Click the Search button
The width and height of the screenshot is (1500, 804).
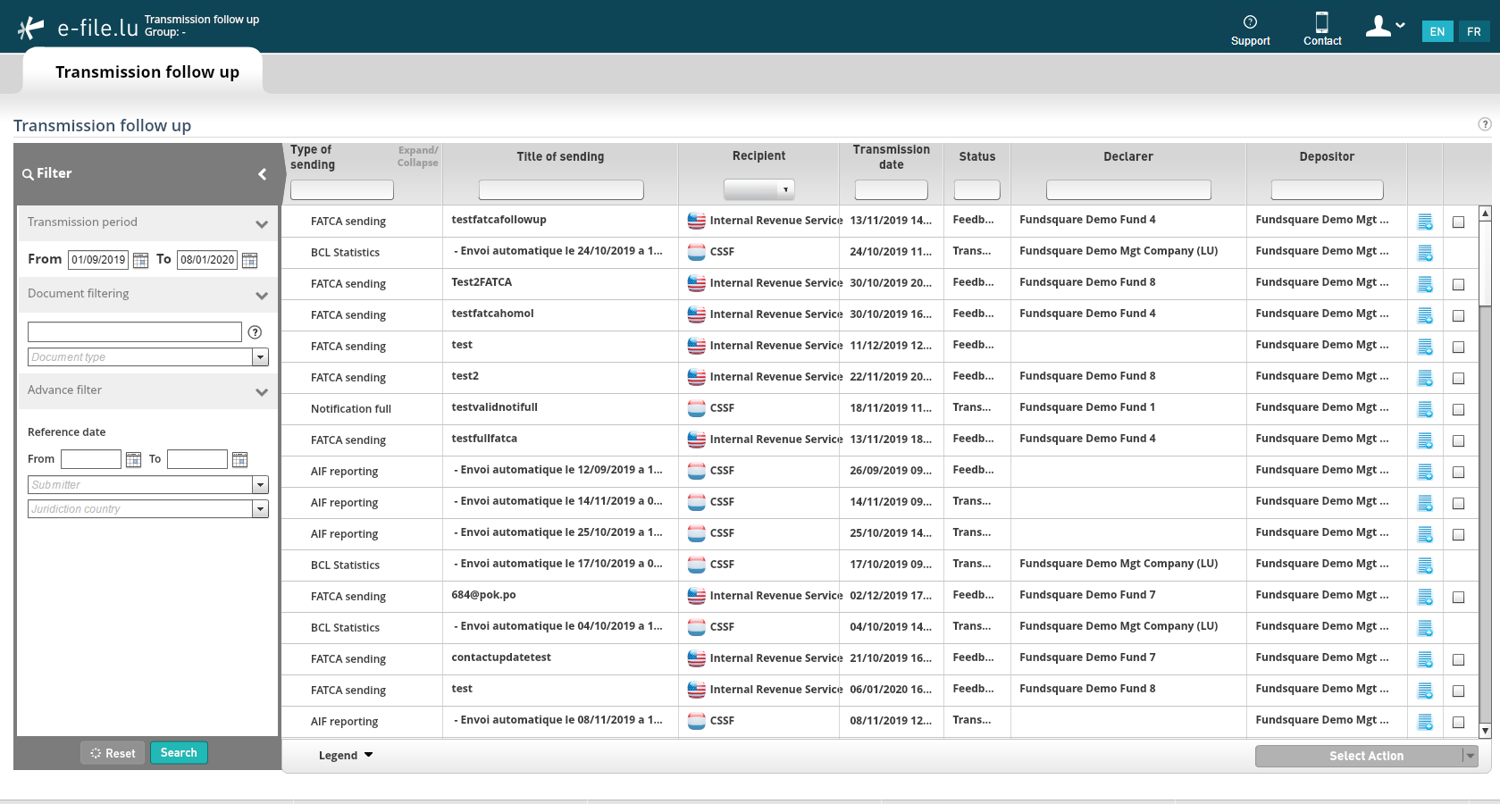tap(179, 753)
